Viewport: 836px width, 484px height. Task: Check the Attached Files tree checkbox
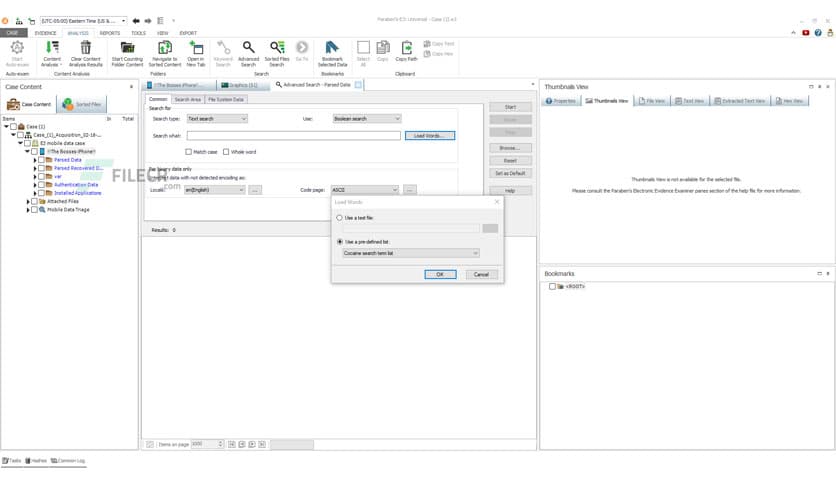click(x=34, y=202)
